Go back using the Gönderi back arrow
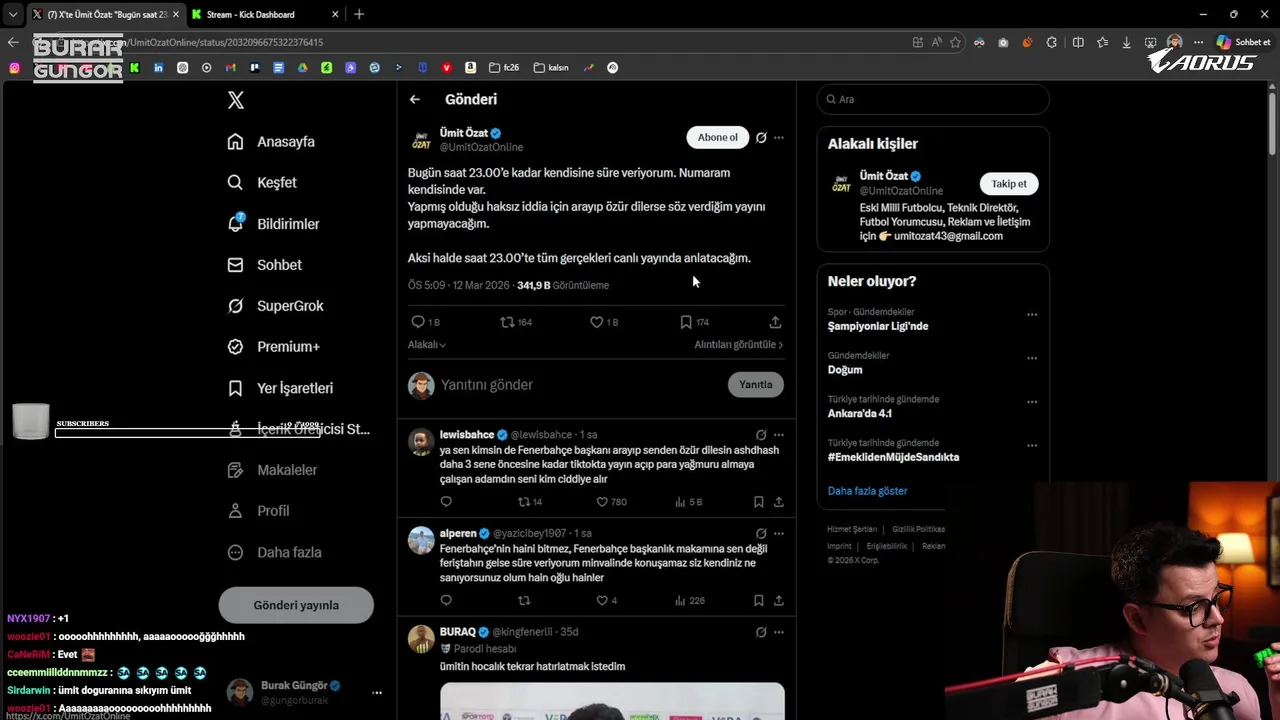This screenshot has width=1280, height=720. tap(415, 99)
